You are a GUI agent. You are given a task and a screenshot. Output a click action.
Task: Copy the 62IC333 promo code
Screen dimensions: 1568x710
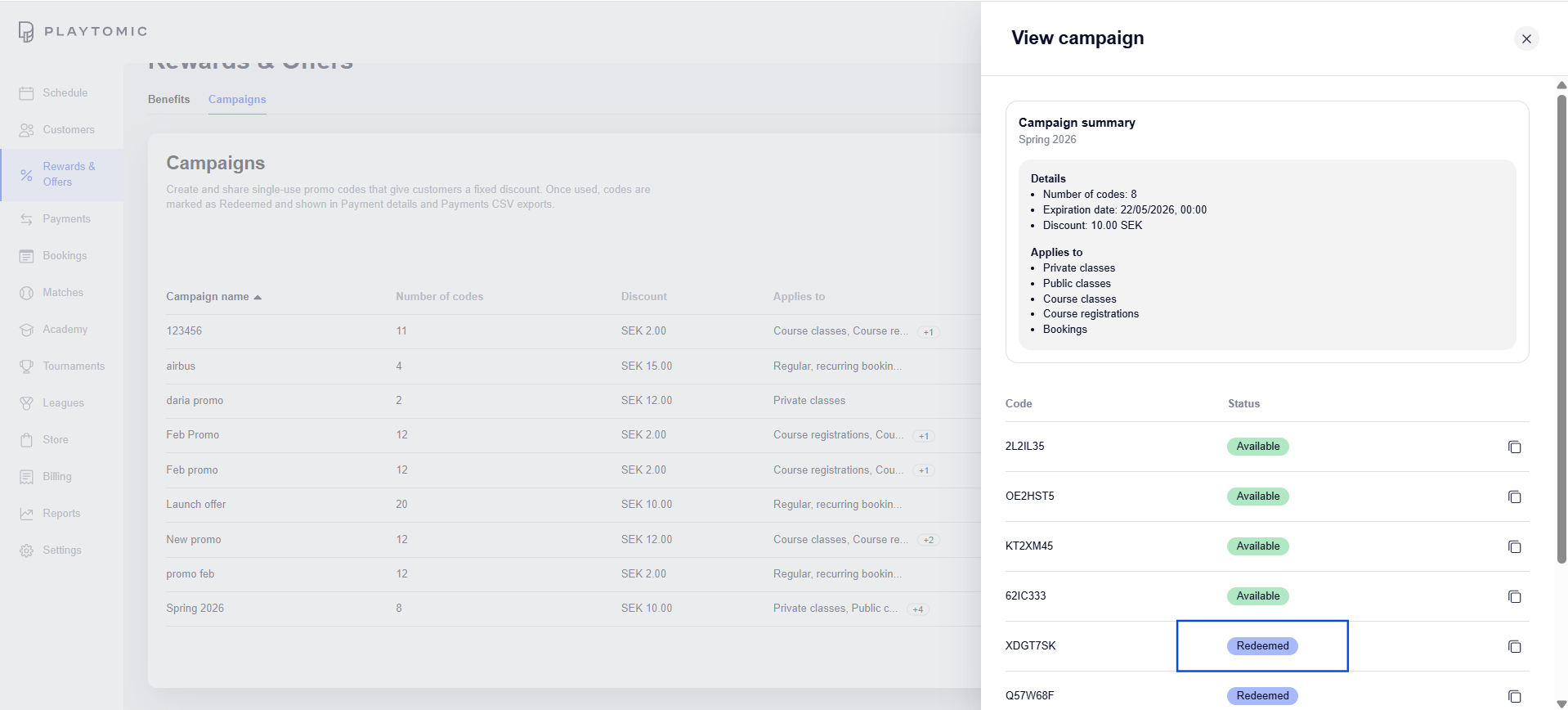[x=1514, y=596]
